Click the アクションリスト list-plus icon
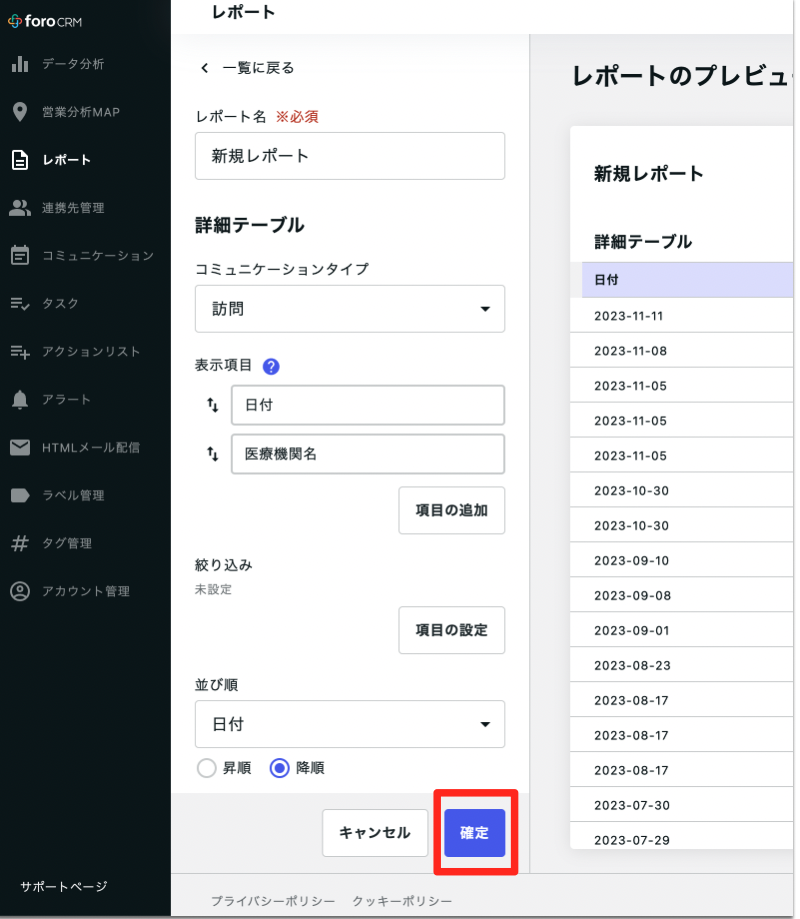This screenshot has height=919, width=800. tap(20, 352)
